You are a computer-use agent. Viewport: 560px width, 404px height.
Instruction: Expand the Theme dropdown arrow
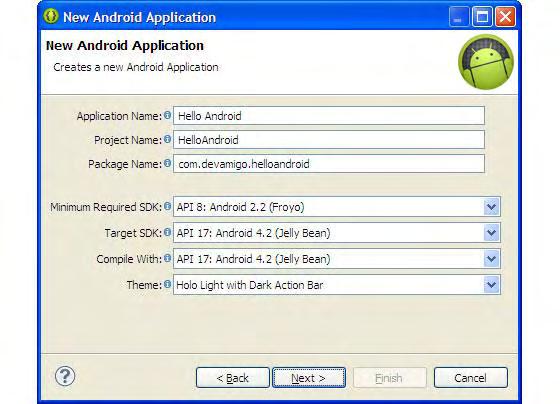coord(491,285)
